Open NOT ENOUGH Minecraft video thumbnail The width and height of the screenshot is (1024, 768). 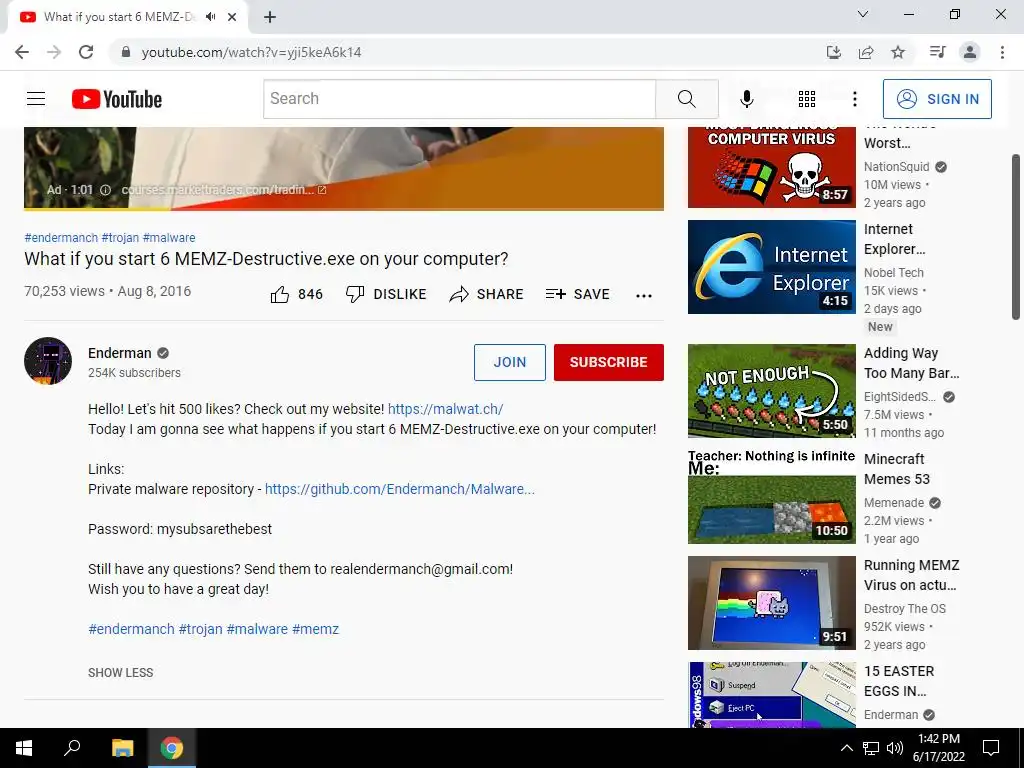click(x=771, y=391)
